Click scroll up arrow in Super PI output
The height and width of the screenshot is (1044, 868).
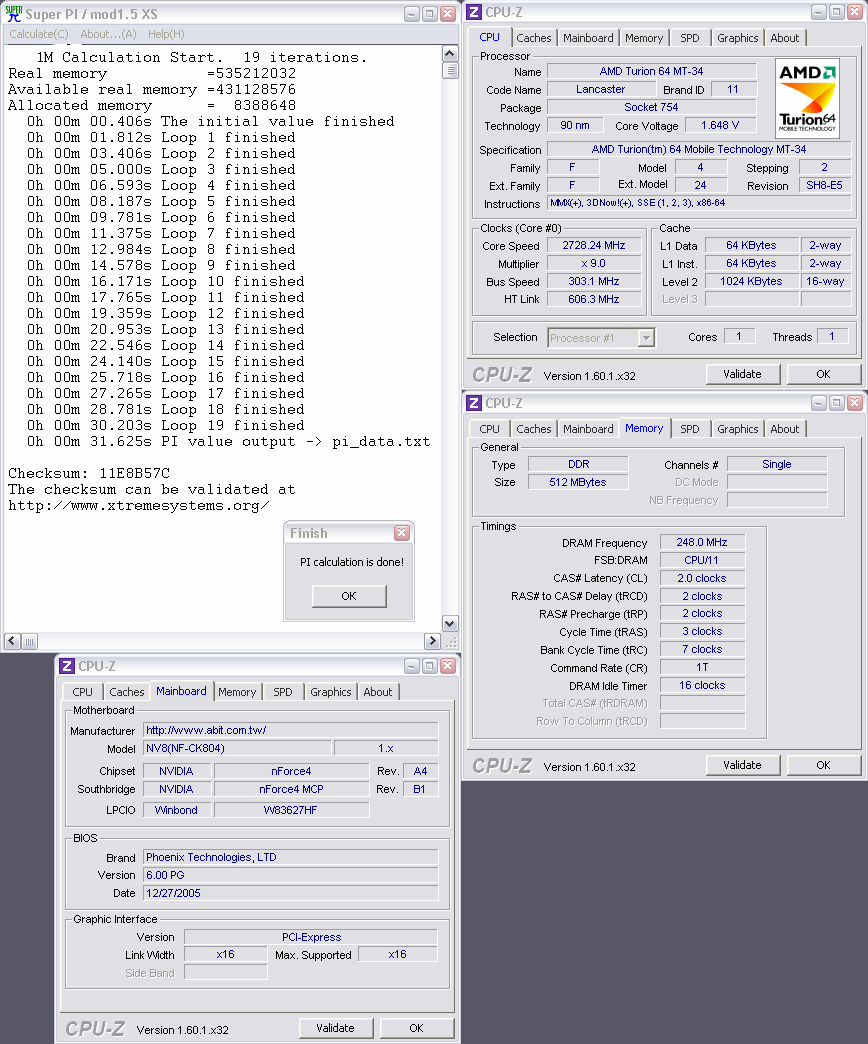coord(450,54)
